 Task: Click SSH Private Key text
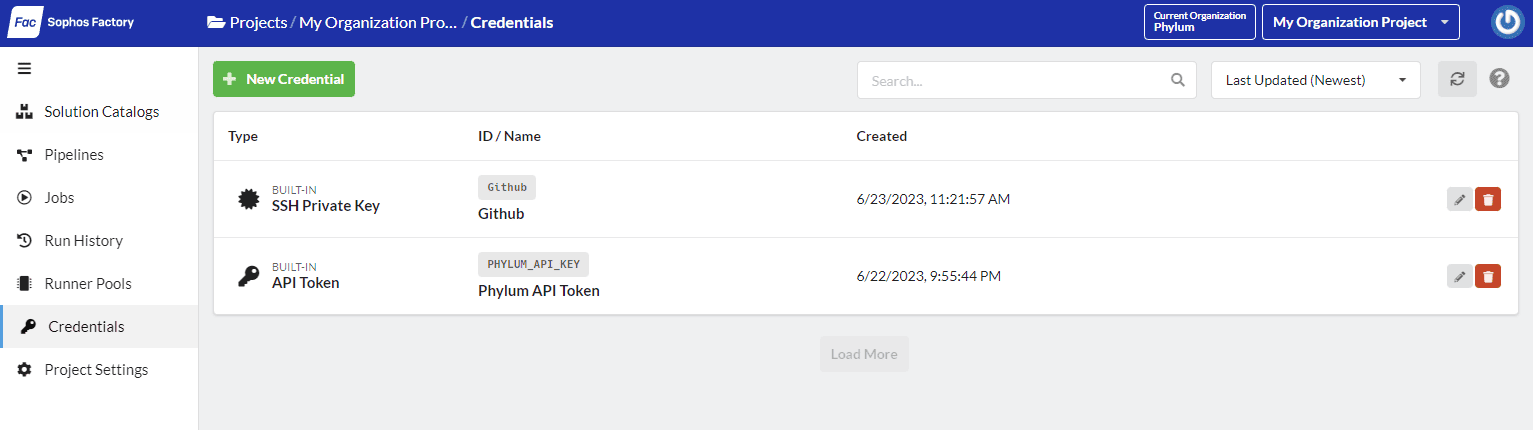326,206
